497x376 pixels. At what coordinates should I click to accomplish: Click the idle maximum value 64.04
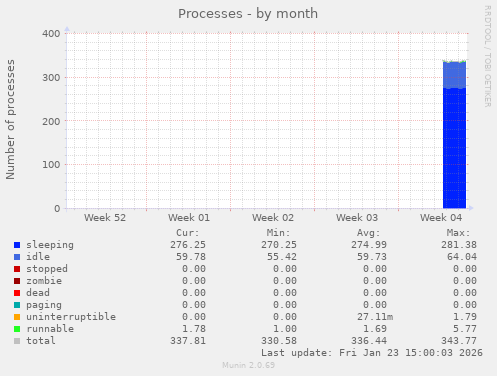coord(462,257)
